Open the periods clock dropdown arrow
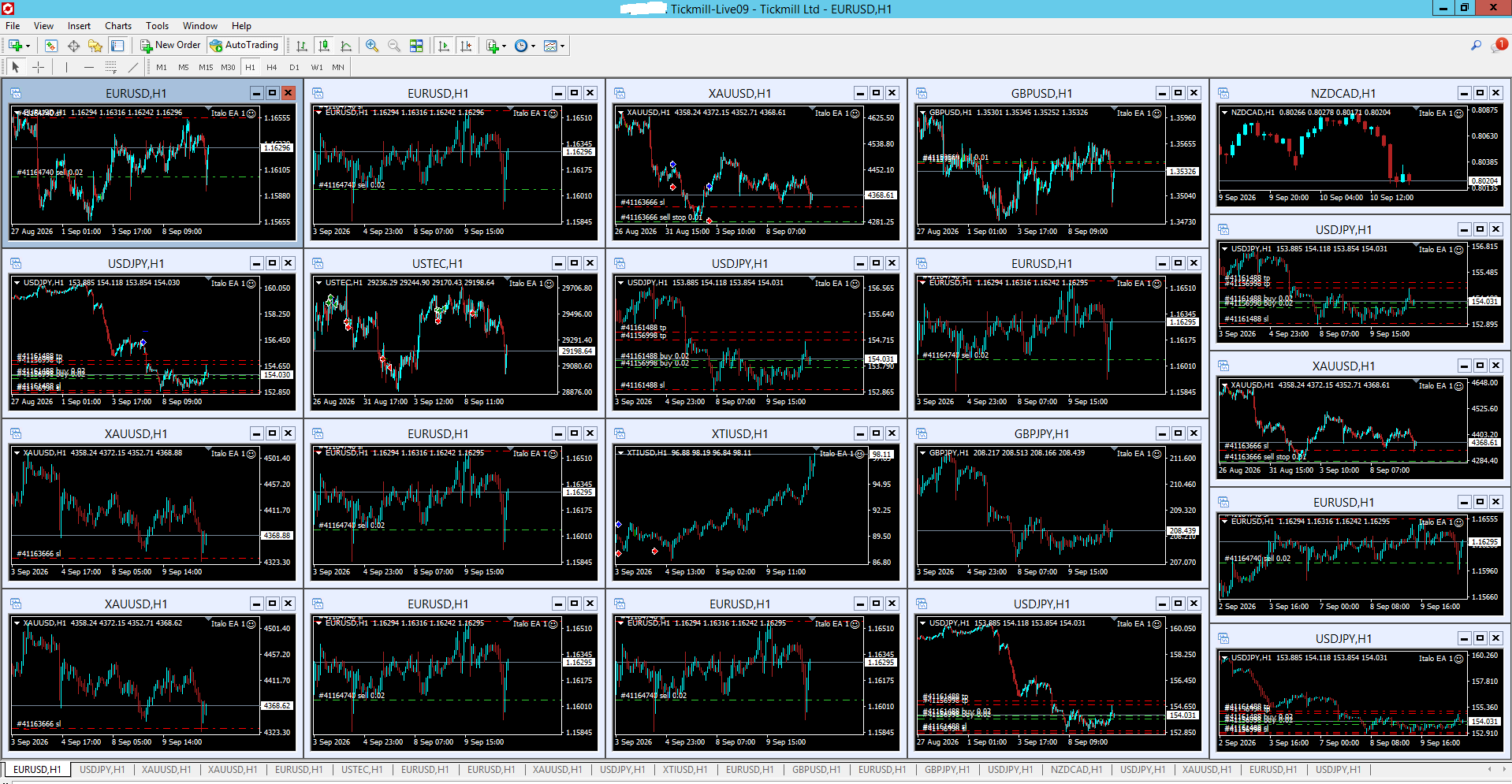Image resolution: width=1512 pixels, height=784 pixels. (533, 46)
